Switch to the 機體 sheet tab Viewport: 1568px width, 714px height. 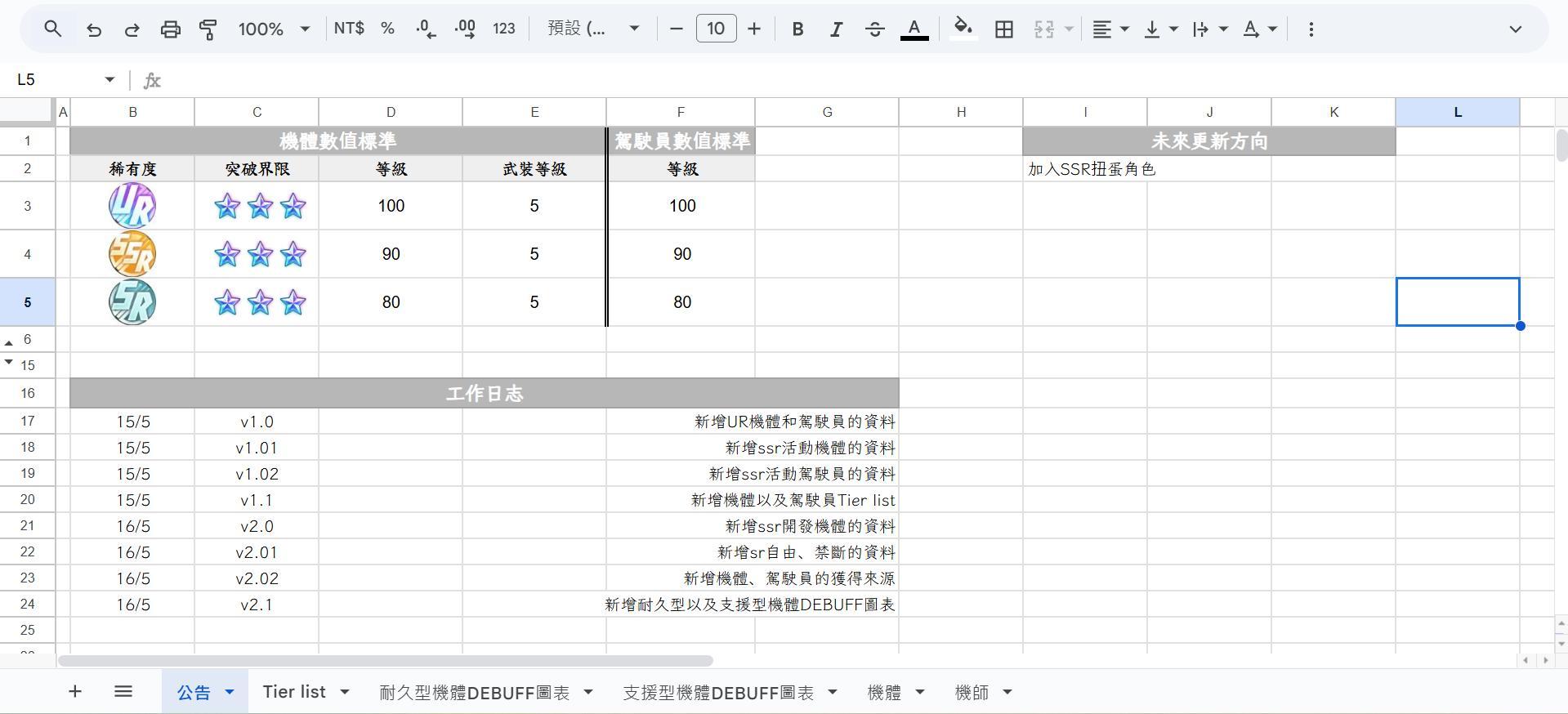[x=884, y=692]
